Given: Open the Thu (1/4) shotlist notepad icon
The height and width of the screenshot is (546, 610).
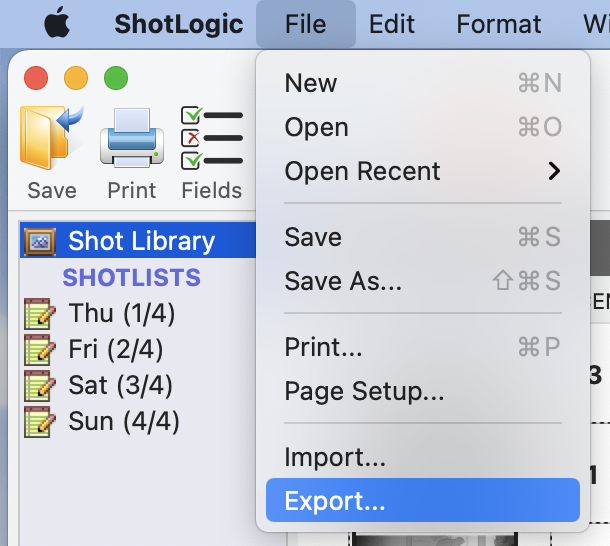Looking at the screenshot, I should click(40, 314).
